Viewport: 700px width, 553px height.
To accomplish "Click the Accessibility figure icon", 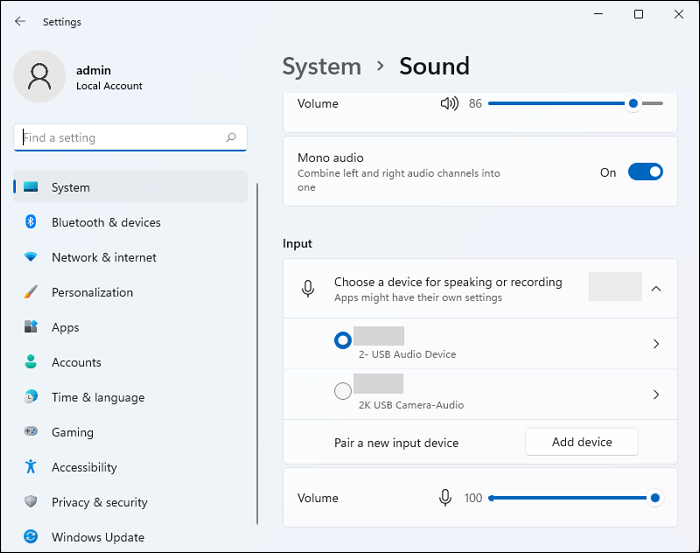I will pyautogui.click(x=31, y=467).
